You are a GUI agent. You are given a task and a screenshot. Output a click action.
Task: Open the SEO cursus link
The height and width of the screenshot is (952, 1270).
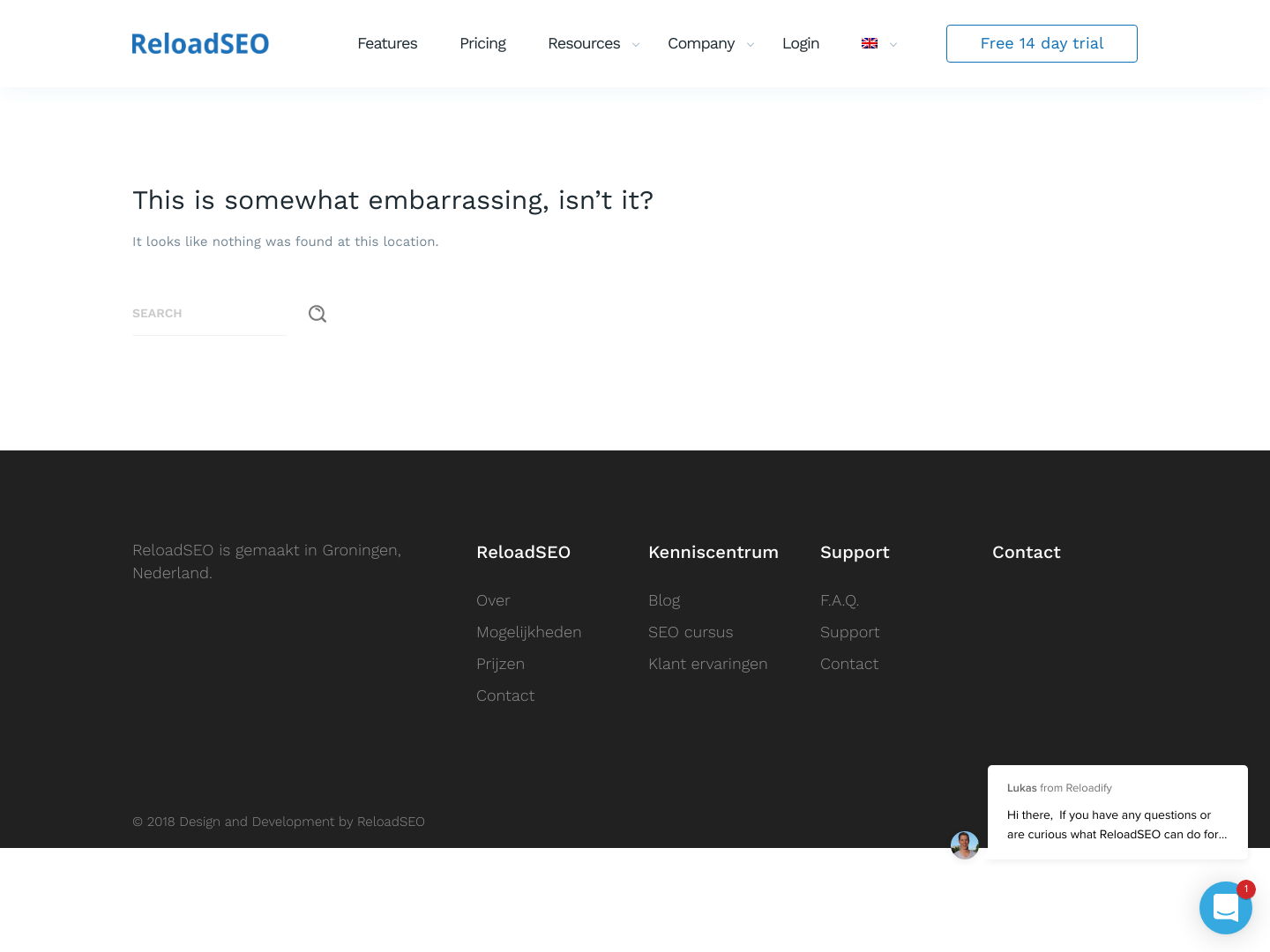(691, 632)
